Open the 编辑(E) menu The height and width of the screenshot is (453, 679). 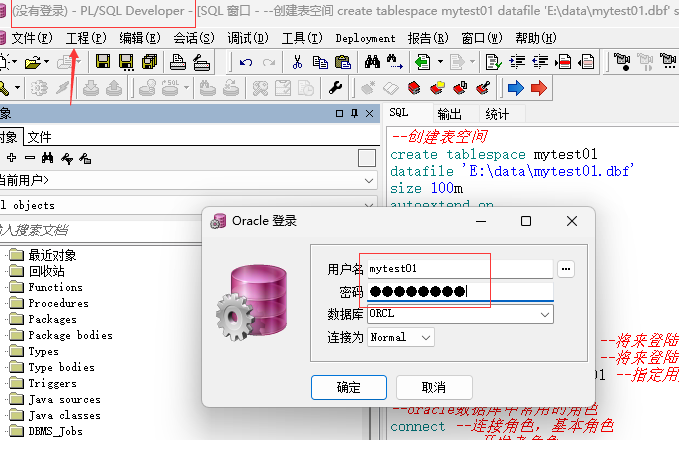click(140, 38)
